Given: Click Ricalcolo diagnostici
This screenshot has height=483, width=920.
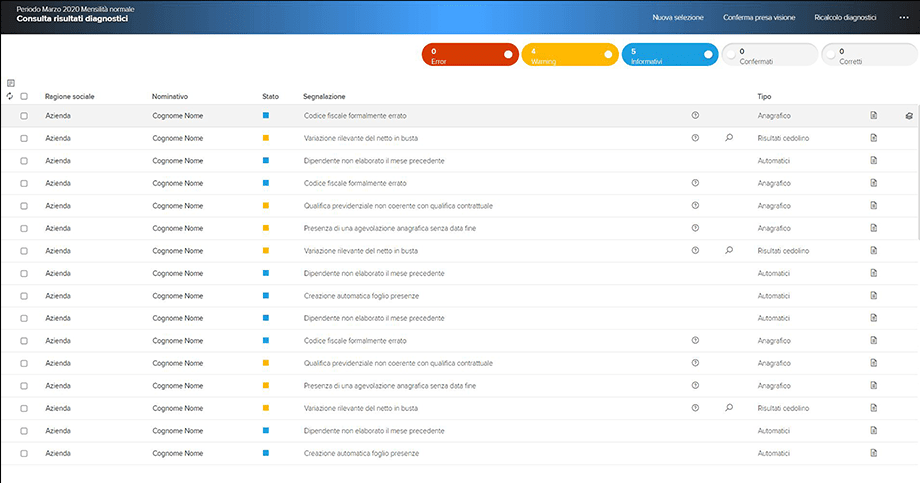Looking at the screenshot, I should [x=845, y=18].
